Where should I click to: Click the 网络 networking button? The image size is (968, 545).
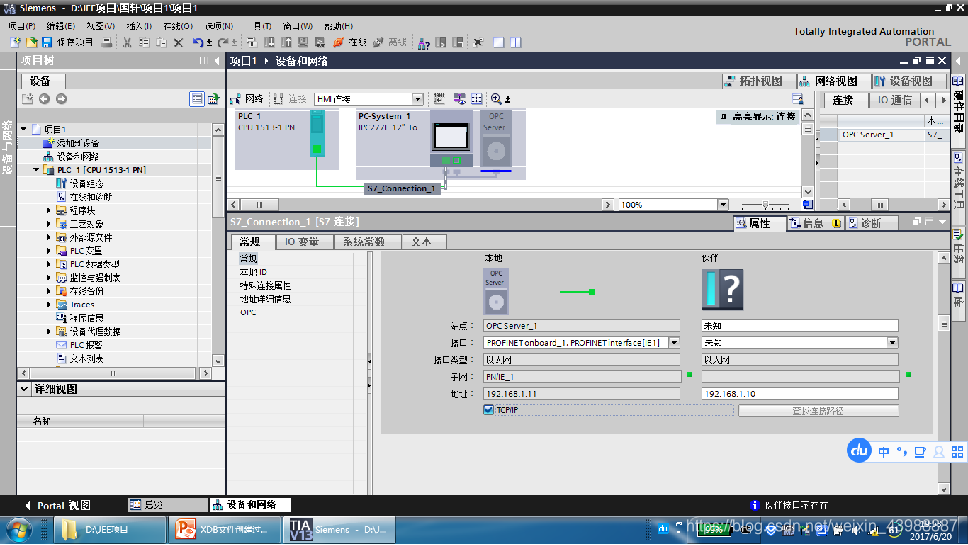pyautogui.click(x=247, y=99)
